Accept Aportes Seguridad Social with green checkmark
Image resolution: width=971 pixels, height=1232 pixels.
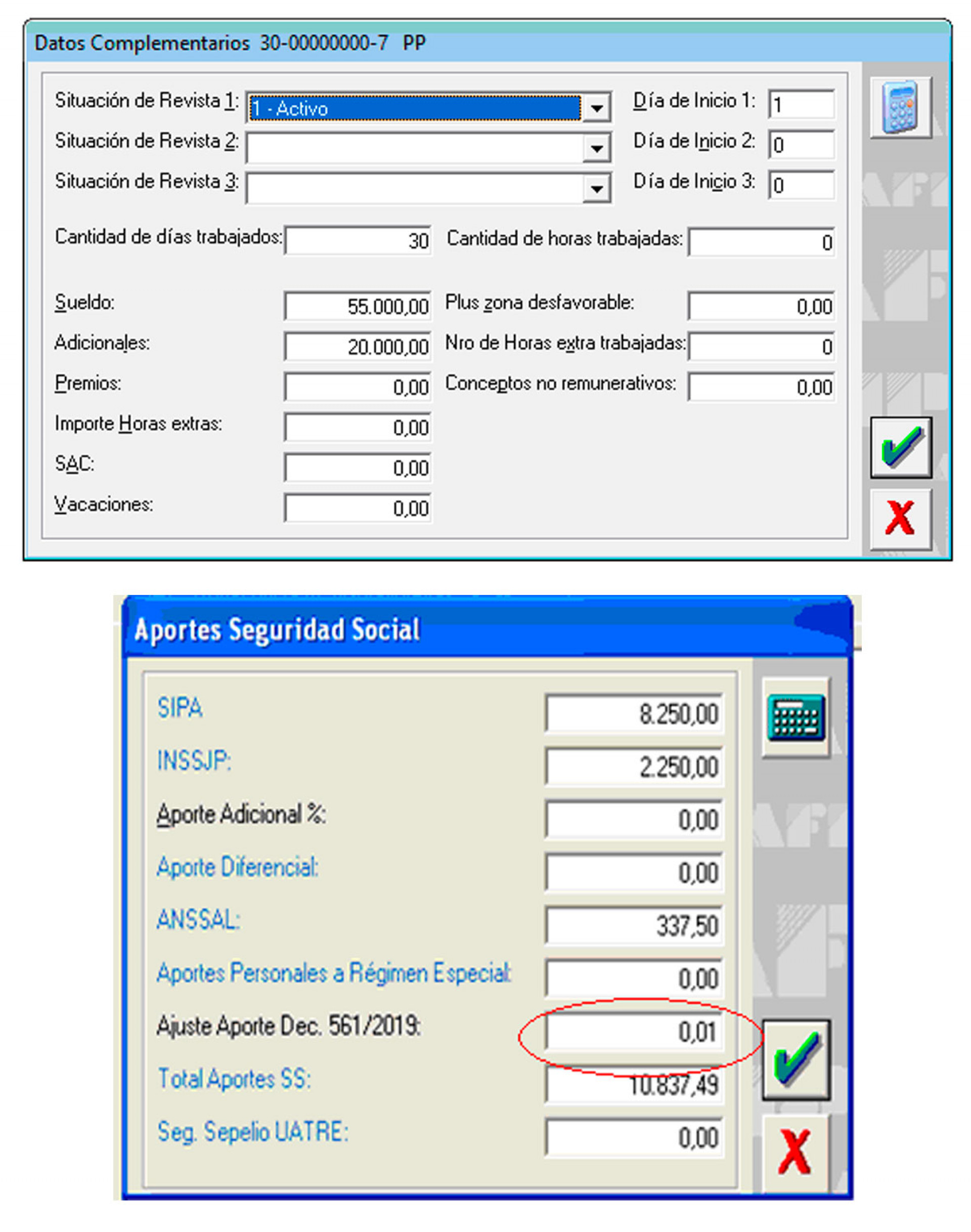(796, 1059)
